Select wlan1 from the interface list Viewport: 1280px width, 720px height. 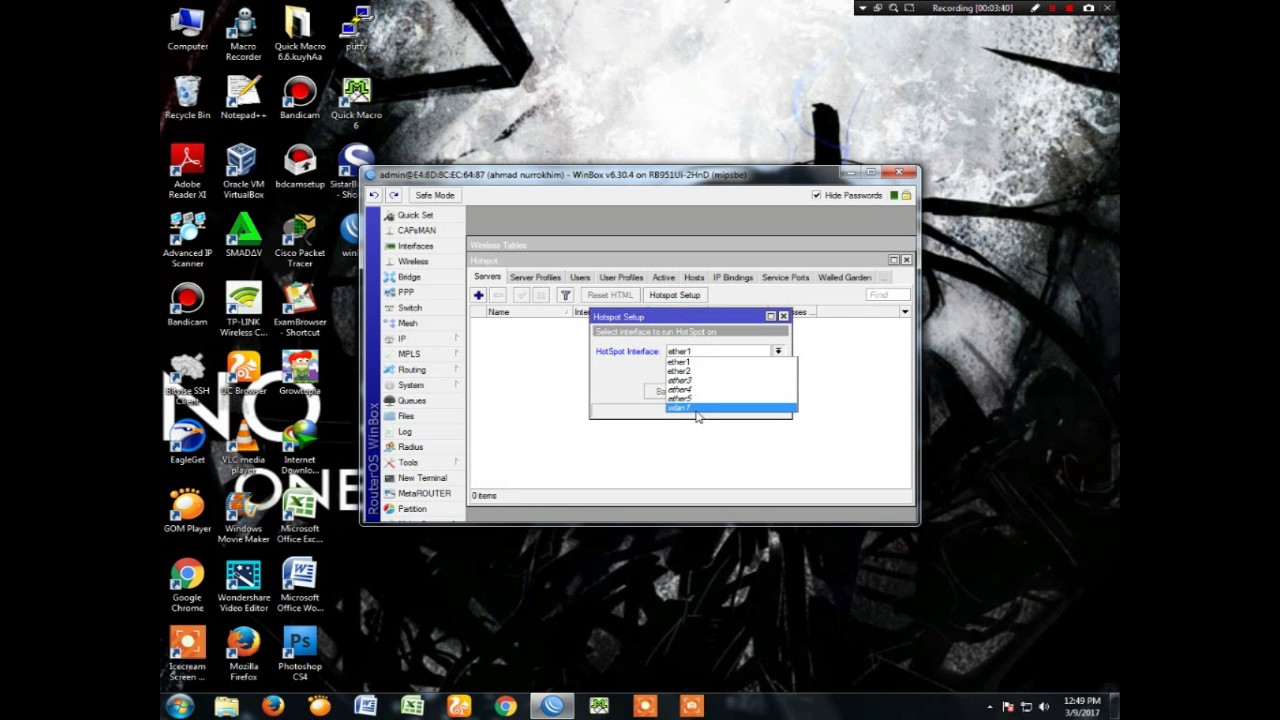click(x=731, y=408)
